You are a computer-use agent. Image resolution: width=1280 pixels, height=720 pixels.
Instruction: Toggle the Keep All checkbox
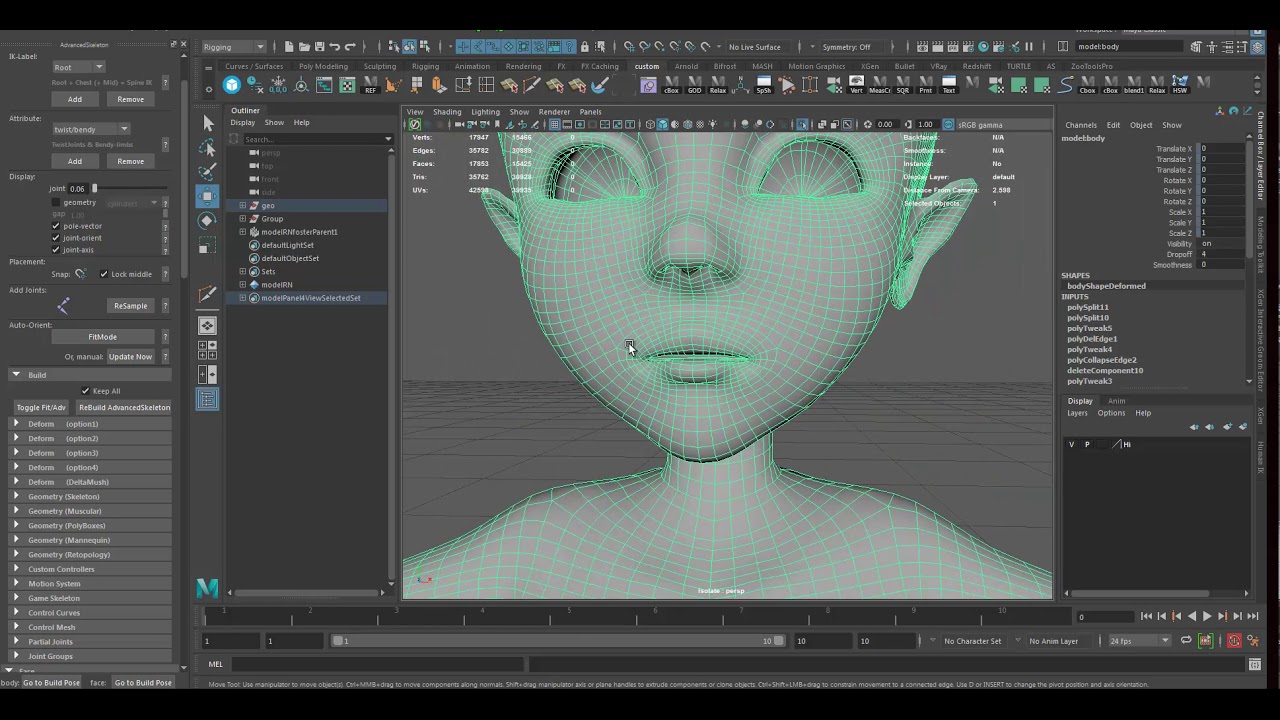pos(85,391)
